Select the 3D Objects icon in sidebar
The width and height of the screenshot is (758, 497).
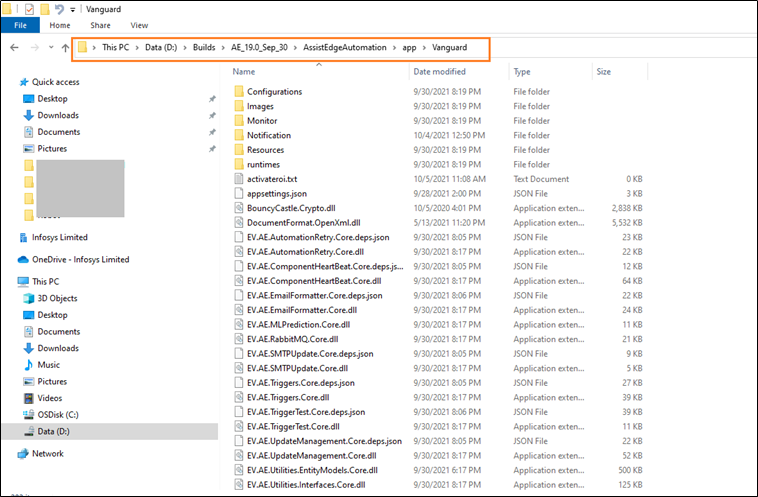tap(27, 299)
